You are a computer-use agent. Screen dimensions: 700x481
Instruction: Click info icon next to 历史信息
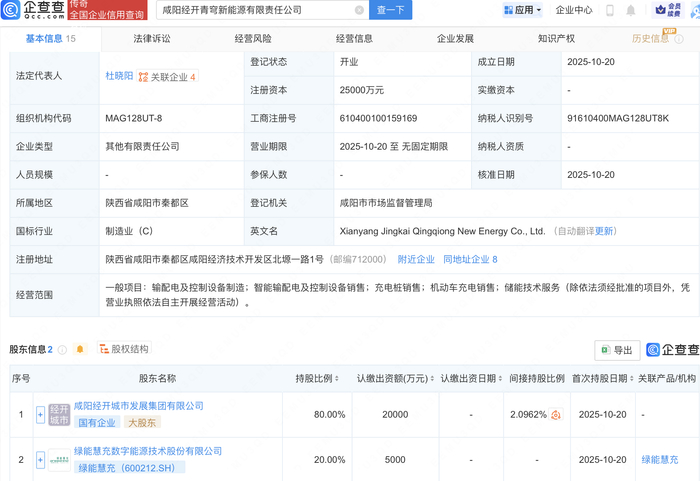pyautogui.click(x=679, y=39)
